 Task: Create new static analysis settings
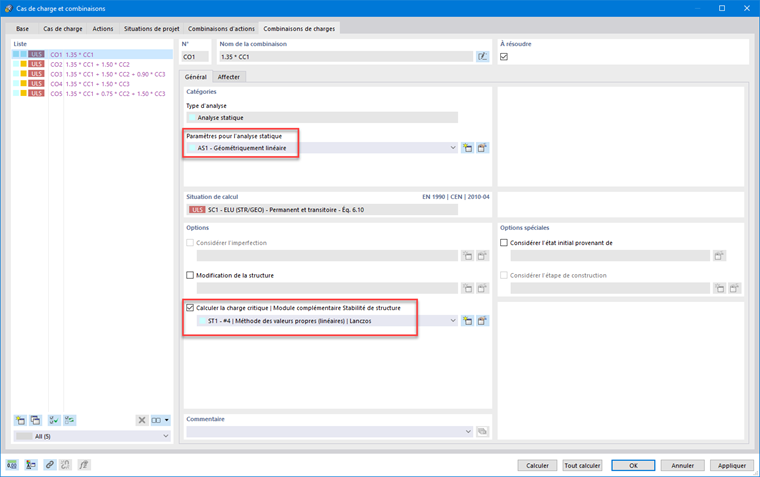pyautogui.click(x=467, y=148)
